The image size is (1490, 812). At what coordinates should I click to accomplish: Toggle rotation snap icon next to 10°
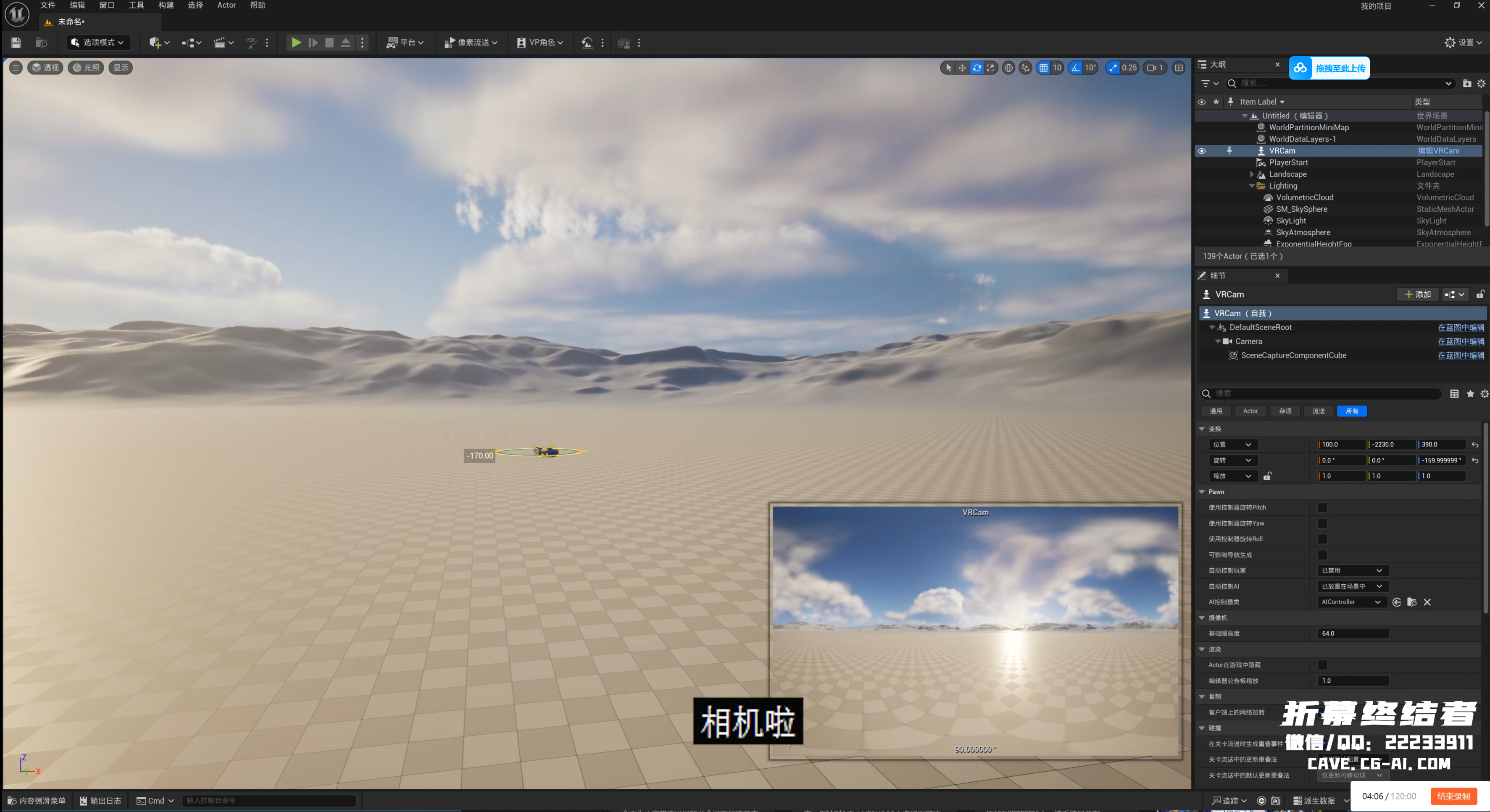[1075, 68]
